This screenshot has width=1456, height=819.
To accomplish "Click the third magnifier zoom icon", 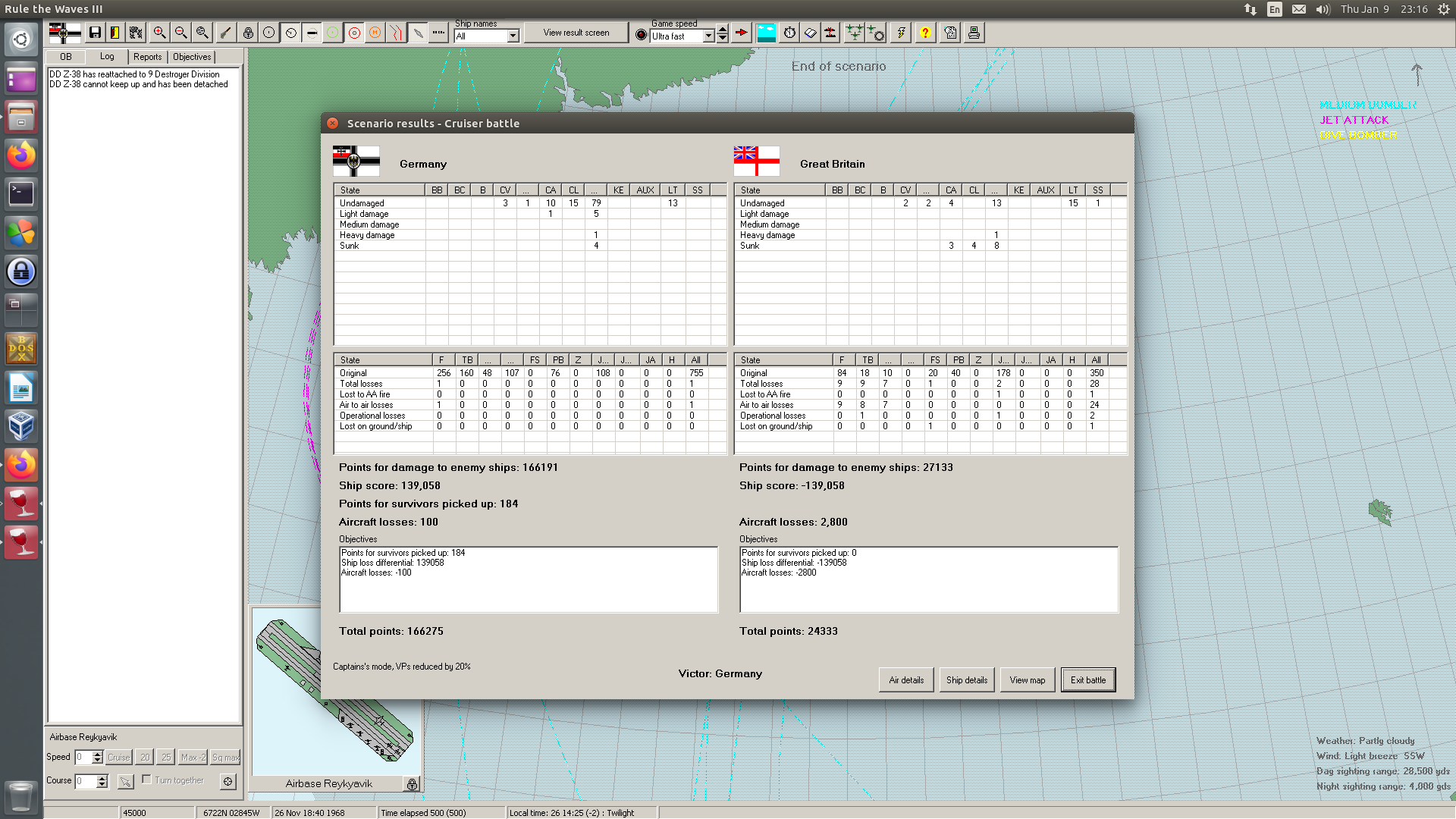I will pyautogui.click(x=202, y=33).
